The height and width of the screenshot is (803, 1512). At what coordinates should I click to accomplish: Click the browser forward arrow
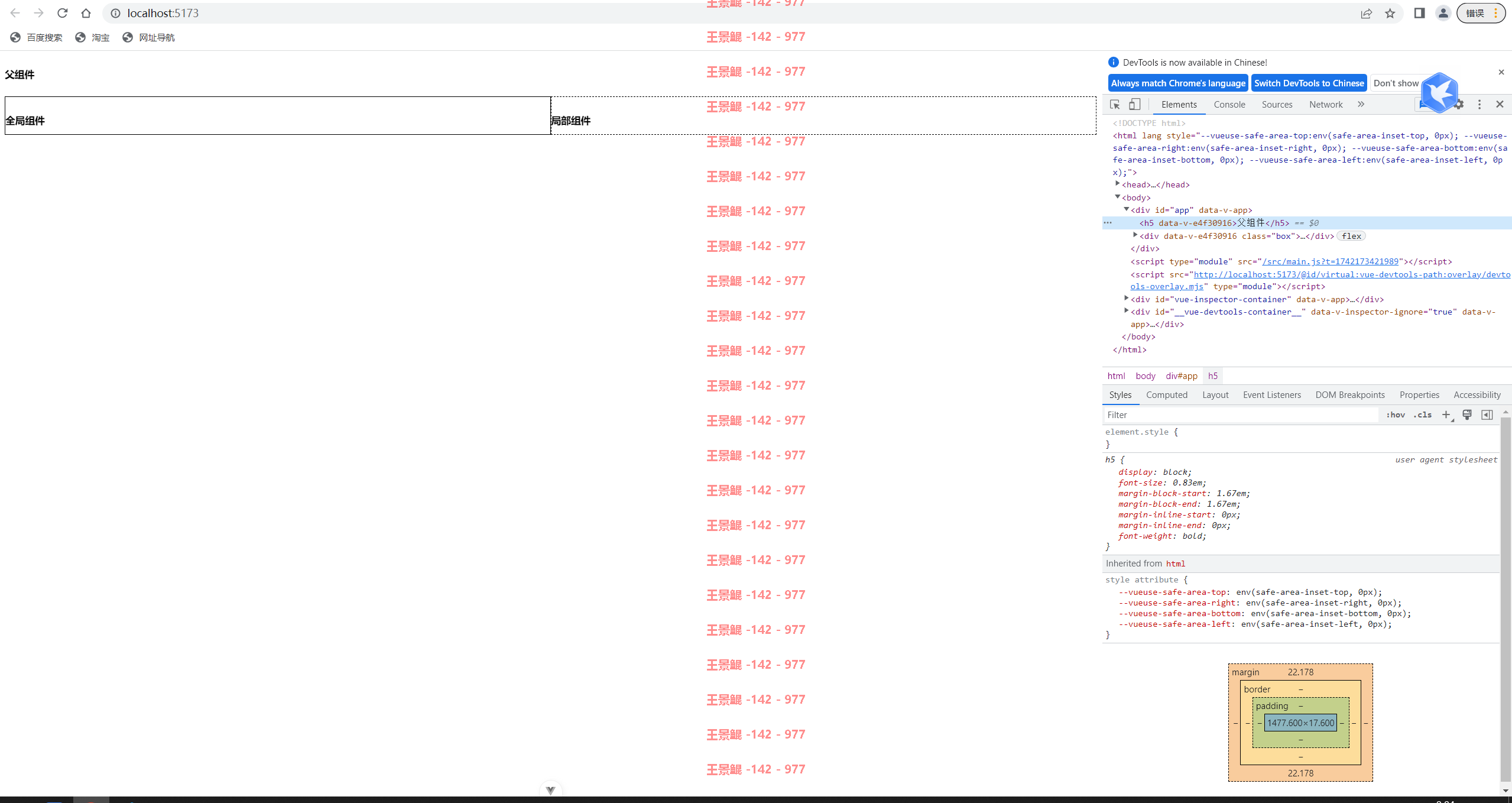[38, 13]
